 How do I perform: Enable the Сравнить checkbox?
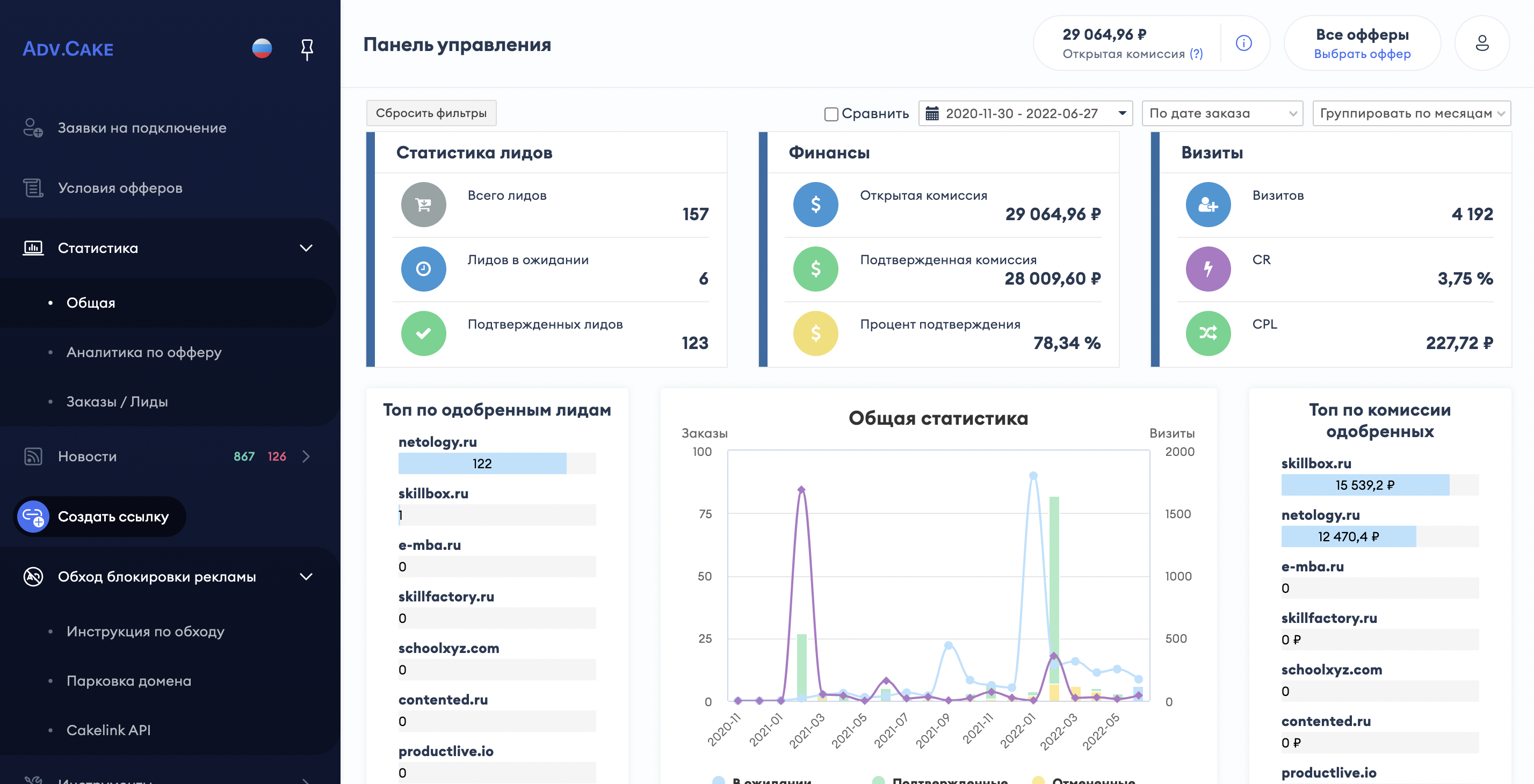pyautogui.click(x=831, y=114)
